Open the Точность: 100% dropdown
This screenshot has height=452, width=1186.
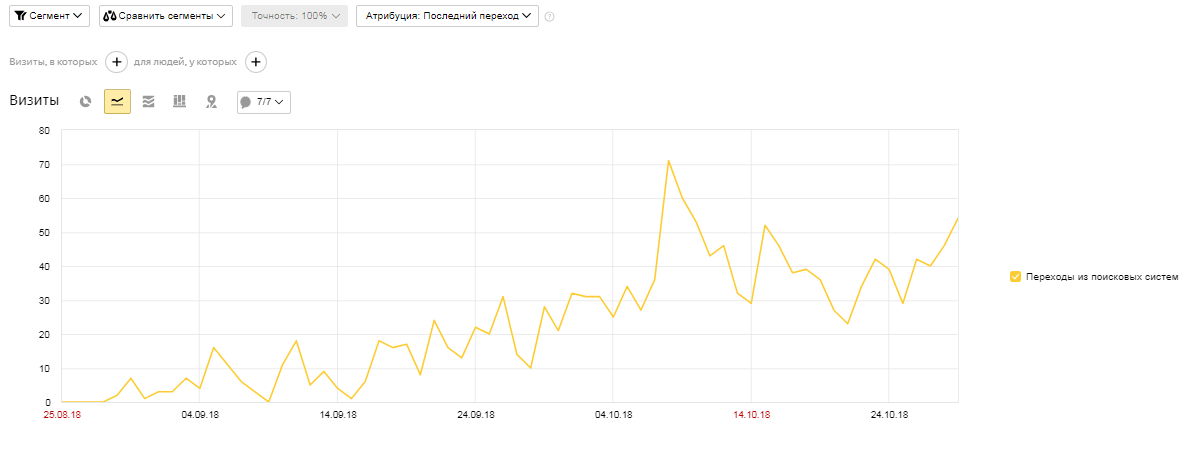point(294,16)
